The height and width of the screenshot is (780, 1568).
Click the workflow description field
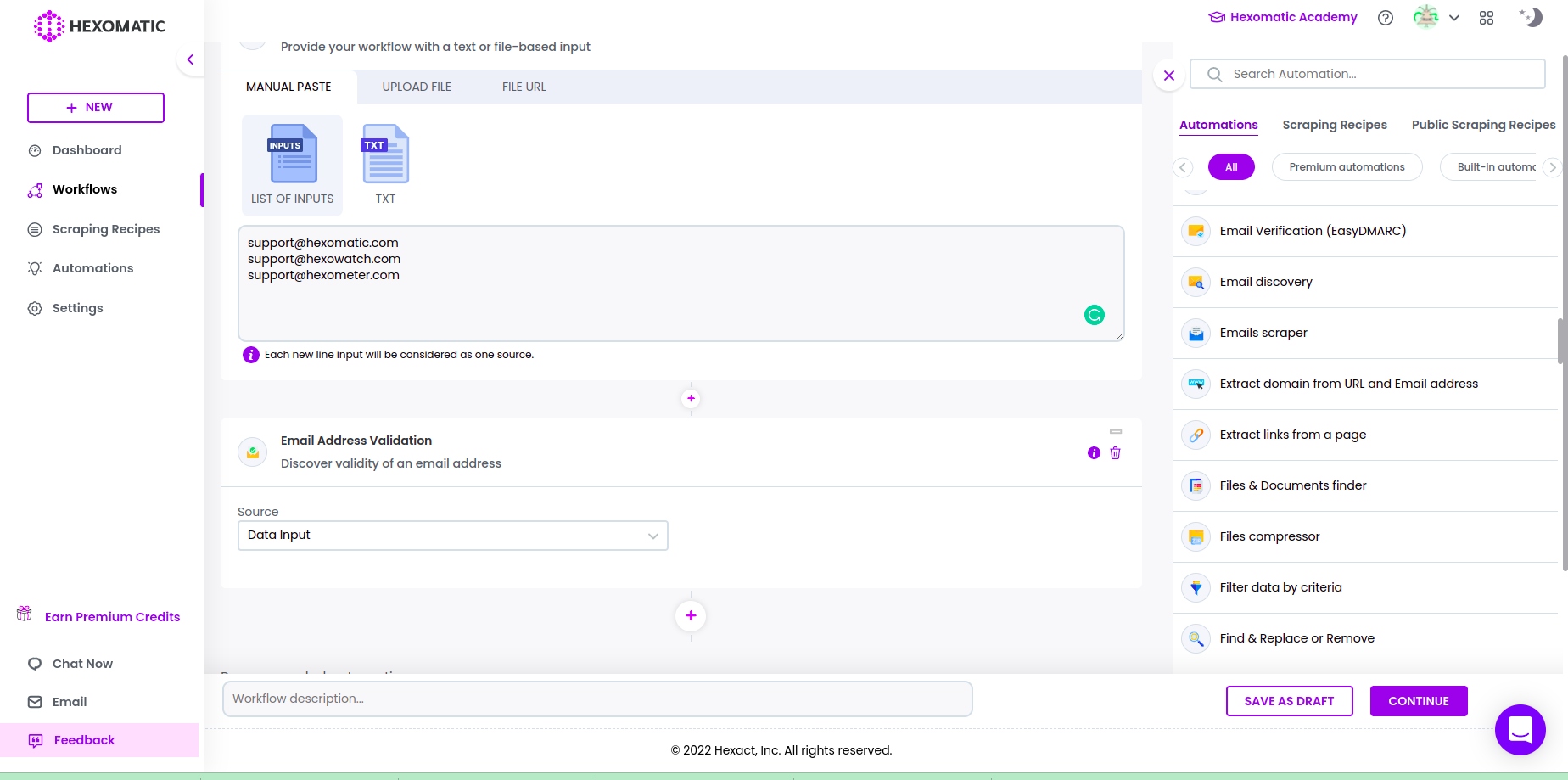(x=597, y=699)
